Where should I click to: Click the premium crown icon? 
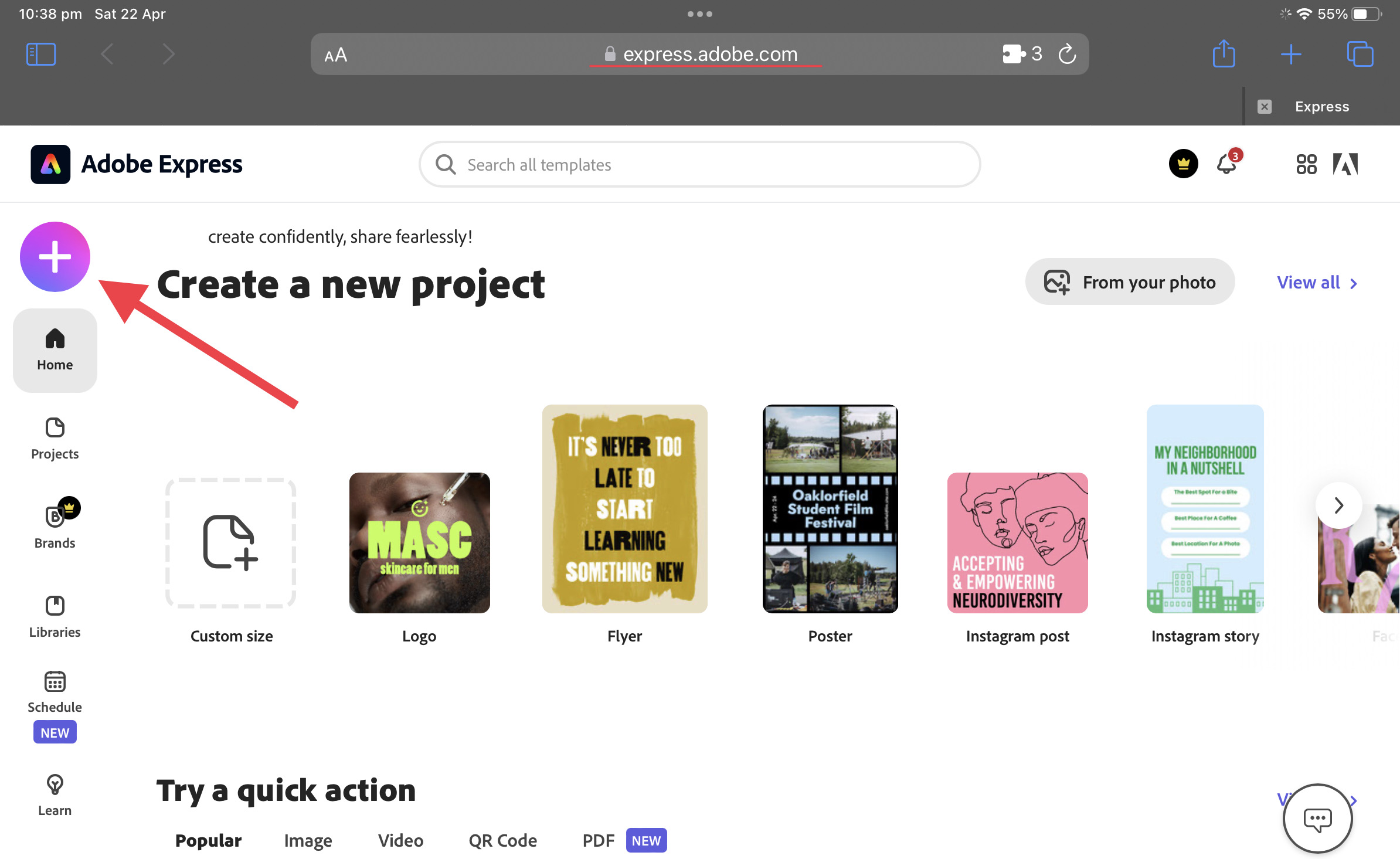click(x=1183, y=164)
